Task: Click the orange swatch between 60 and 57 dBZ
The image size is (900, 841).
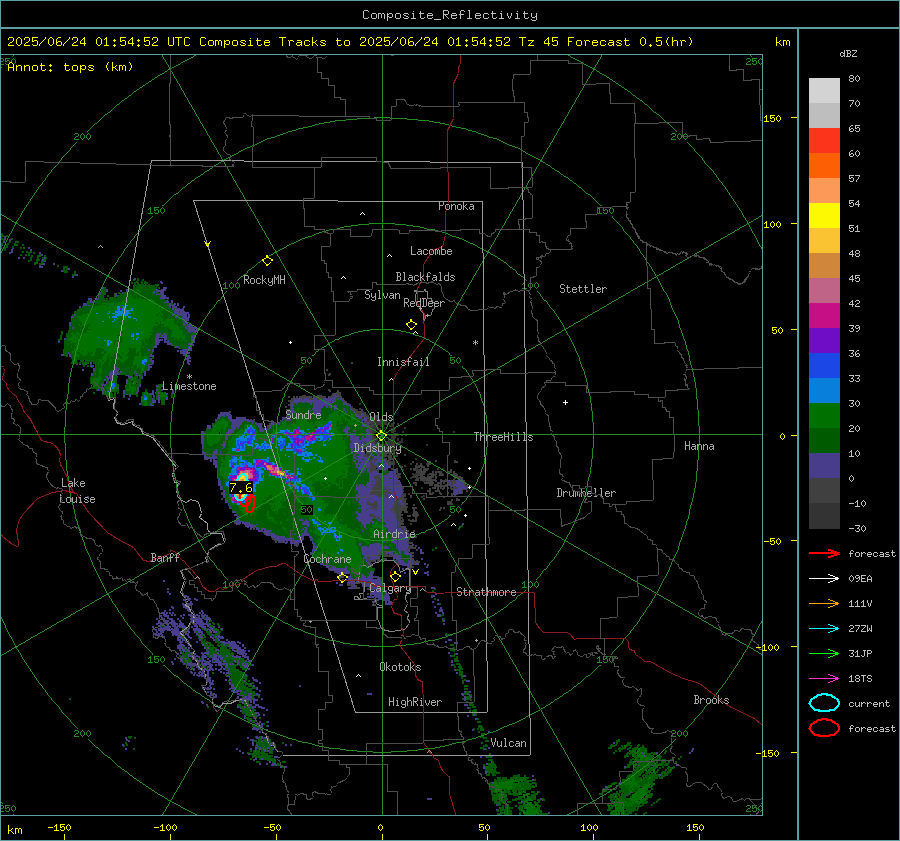Action: (824, 166)
